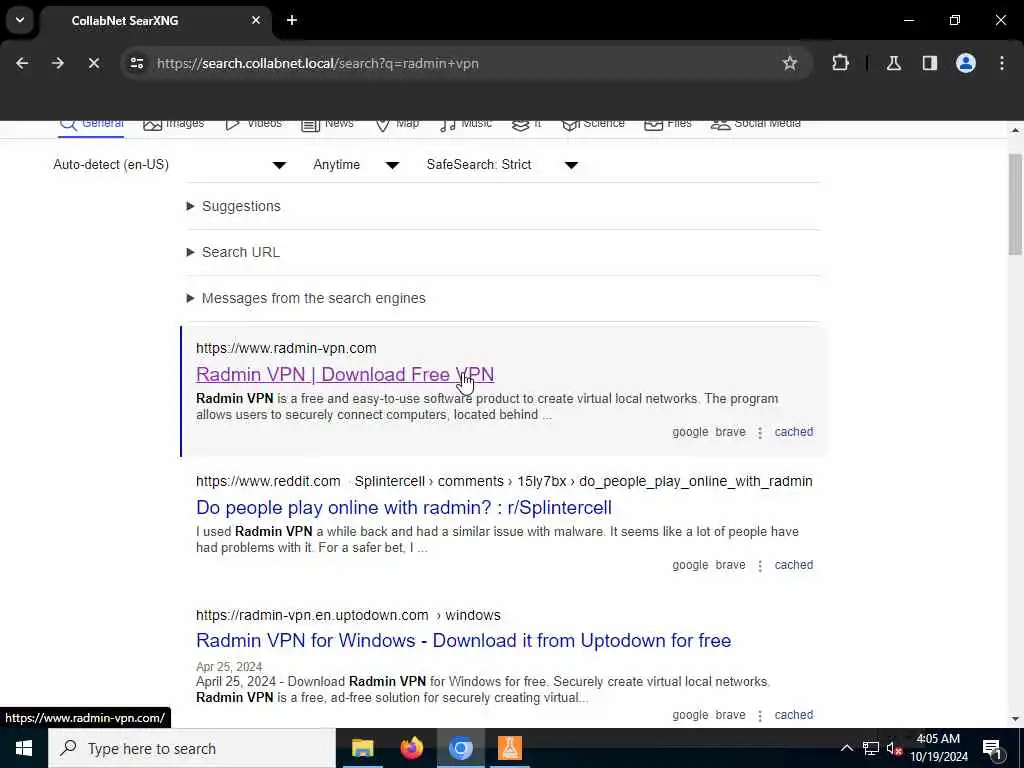Toggle the browser side panel
This screenshot has width=1024, height=768.
[930, 63]
